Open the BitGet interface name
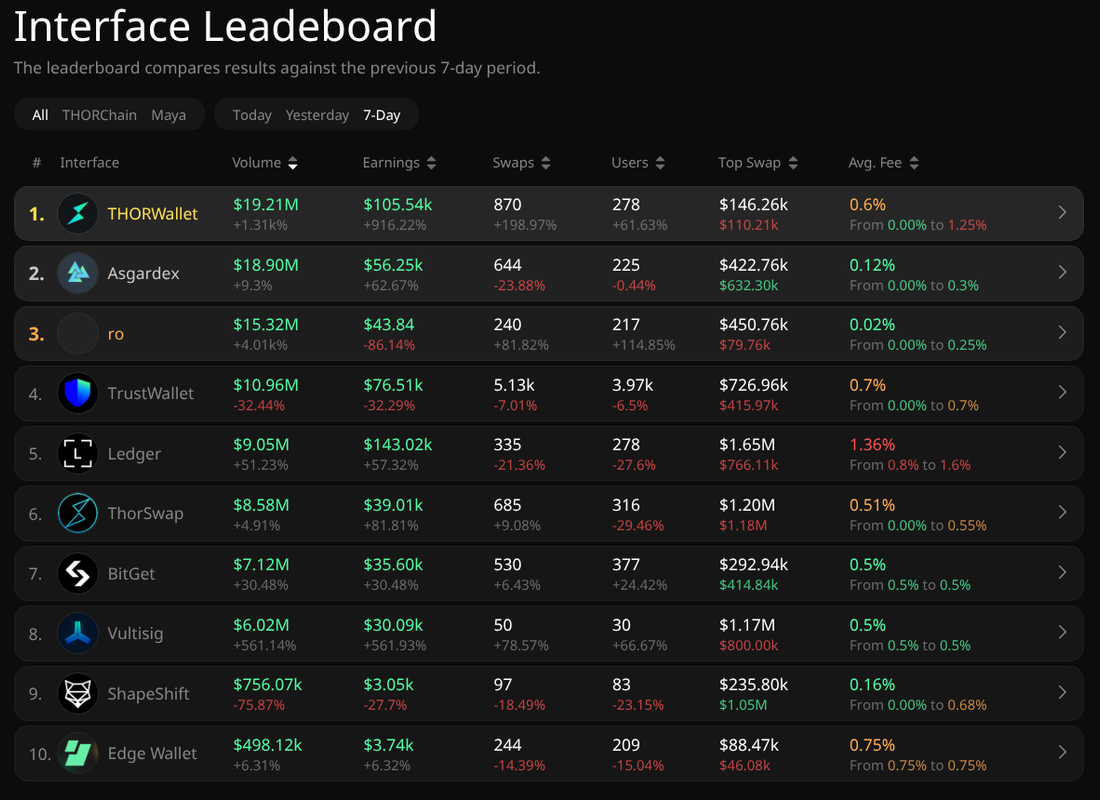The image size is (1100, 800). click(x=131, y=574)
